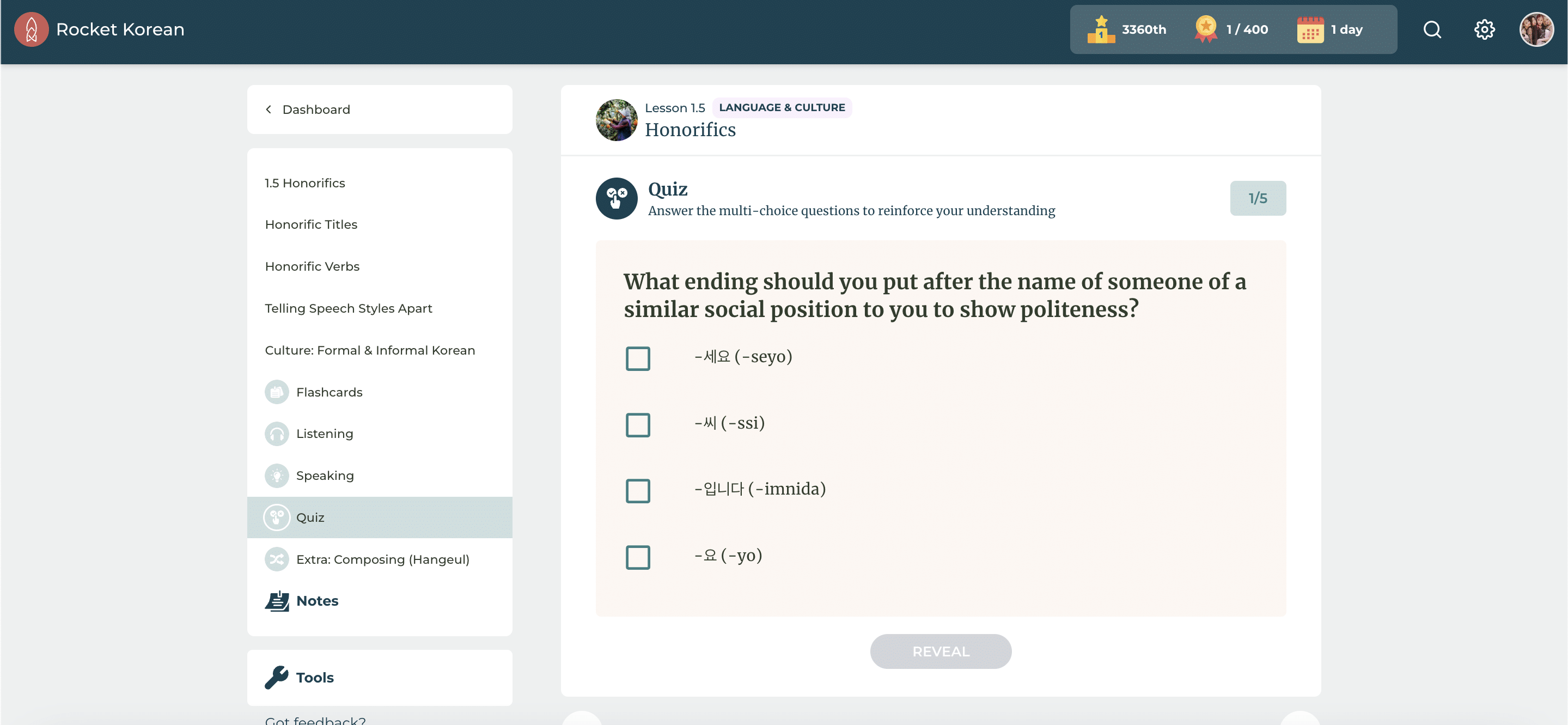Check the -세요 (-seyo) answer box
The height and width of the screenshot is (725, 1568).
click(x=637, y=358)
